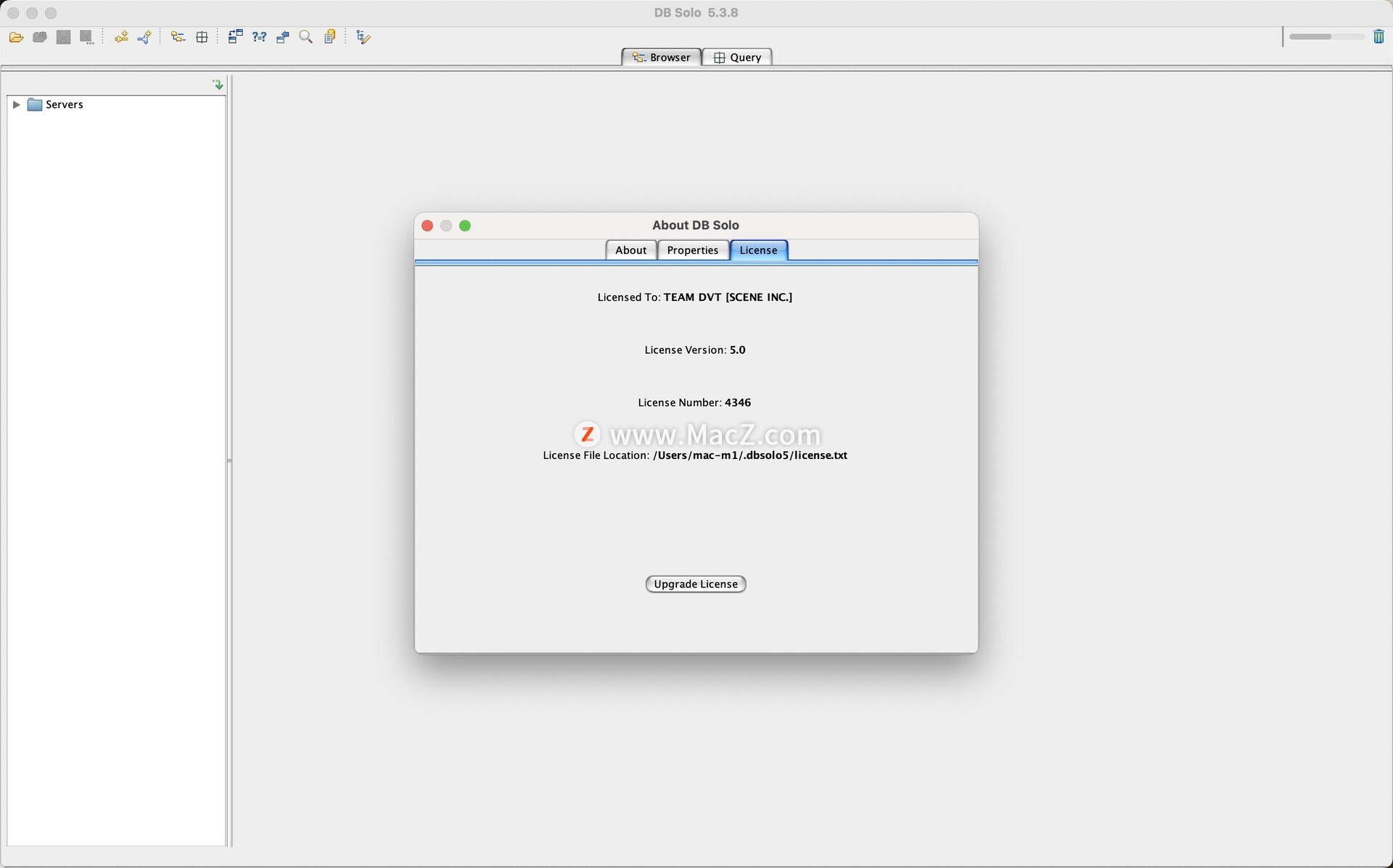Click the folder tree browser toolbar icon
The height and width of the screenshot is (868, 1393).
(178, 37)
